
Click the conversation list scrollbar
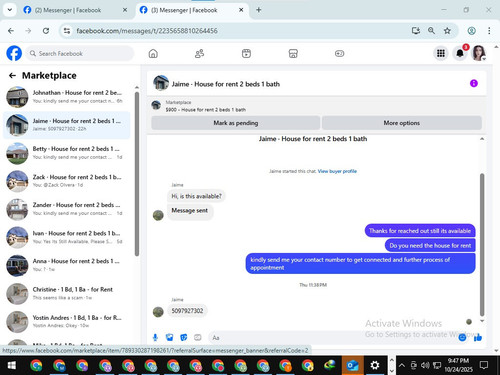coord(137,173)
